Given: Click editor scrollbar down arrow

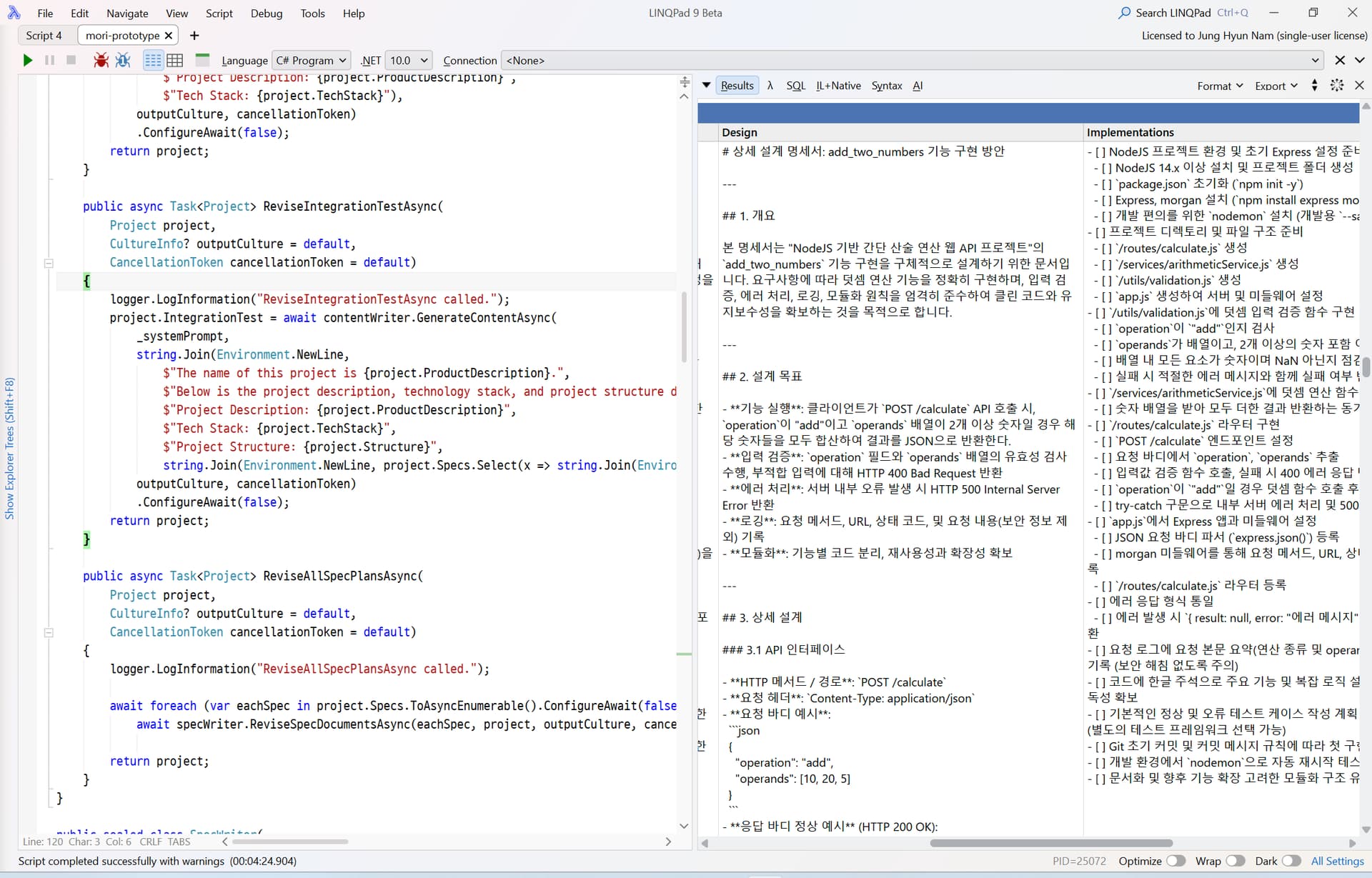Looking at the screenshot, I should point(684,826).
